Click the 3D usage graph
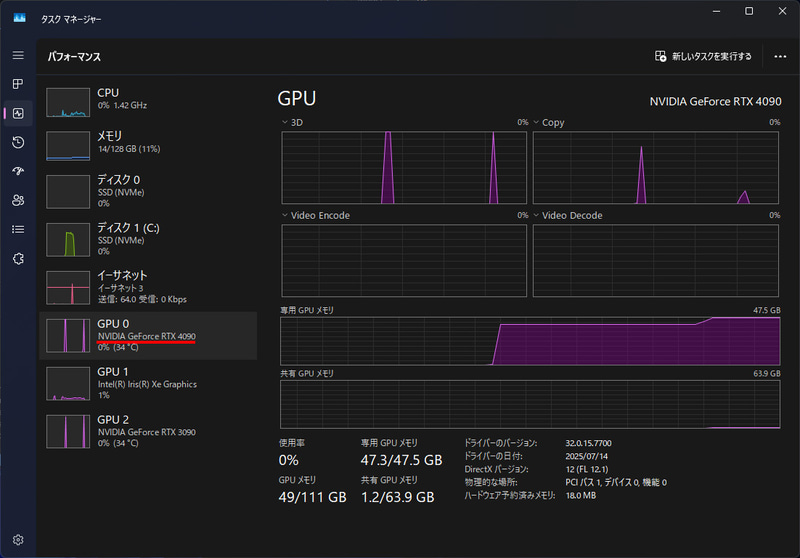Image resolution: width=800 pixels, height=558 pixels. click(404, 168)
